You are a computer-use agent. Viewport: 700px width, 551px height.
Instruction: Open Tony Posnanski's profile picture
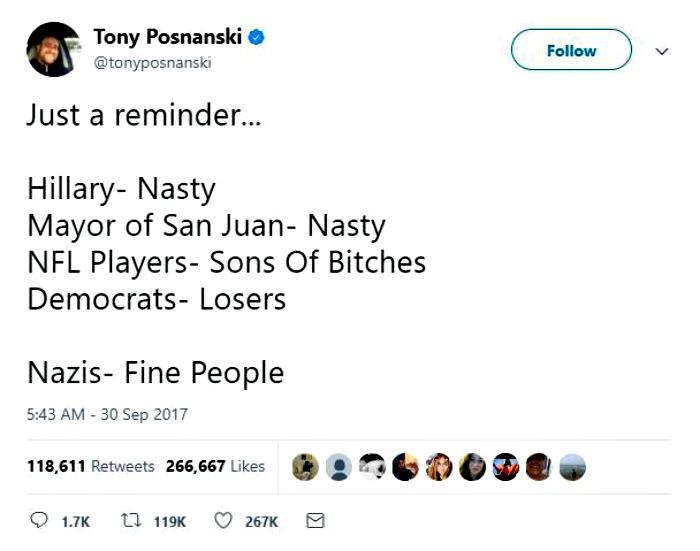tap(54, 49)
